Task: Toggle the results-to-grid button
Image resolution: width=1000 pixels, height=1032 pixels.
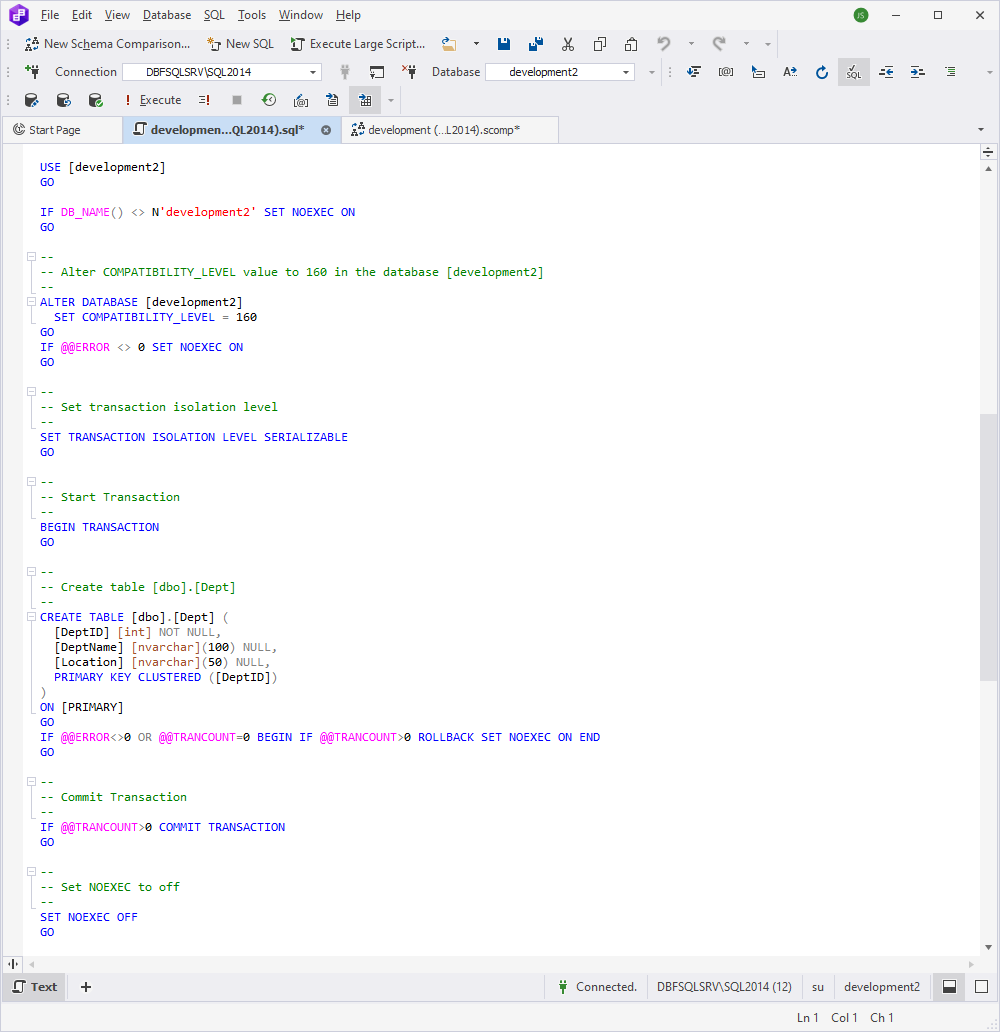Action: tap(365, 100)
